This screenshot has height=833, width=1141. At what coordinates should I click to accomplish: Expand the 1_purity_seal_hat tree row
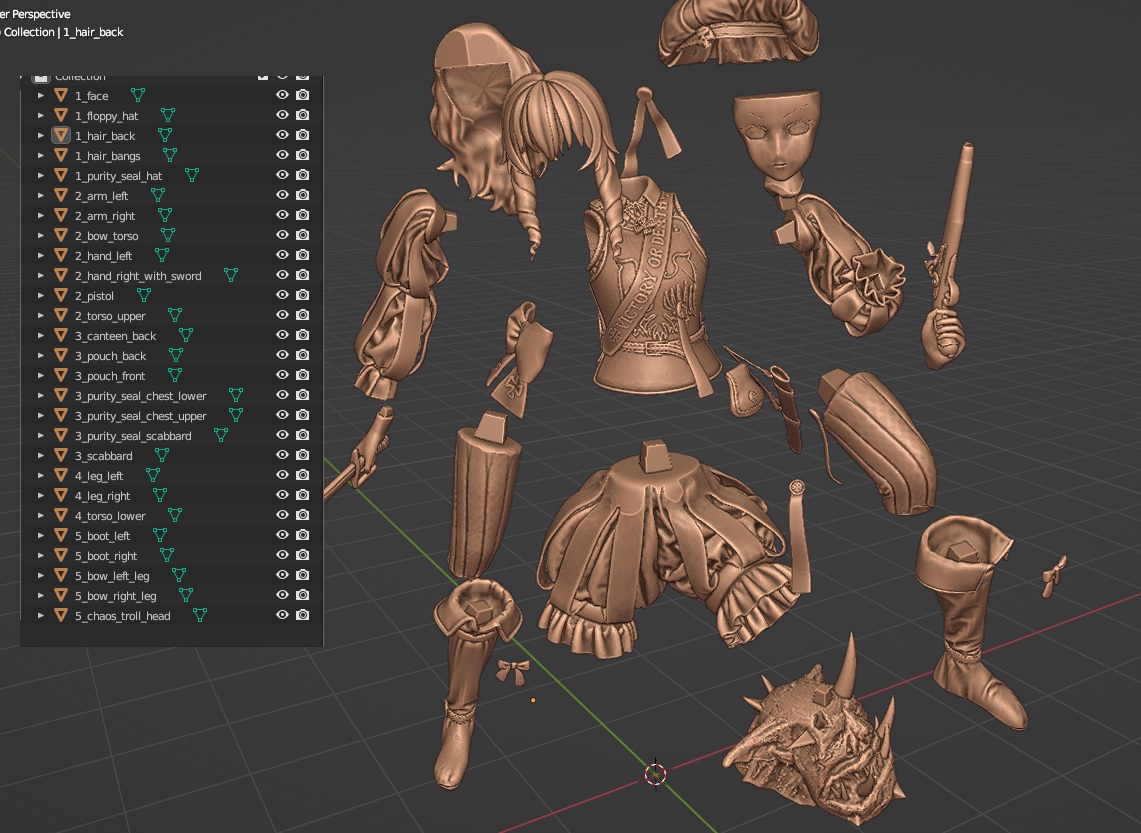pos(41,175)
